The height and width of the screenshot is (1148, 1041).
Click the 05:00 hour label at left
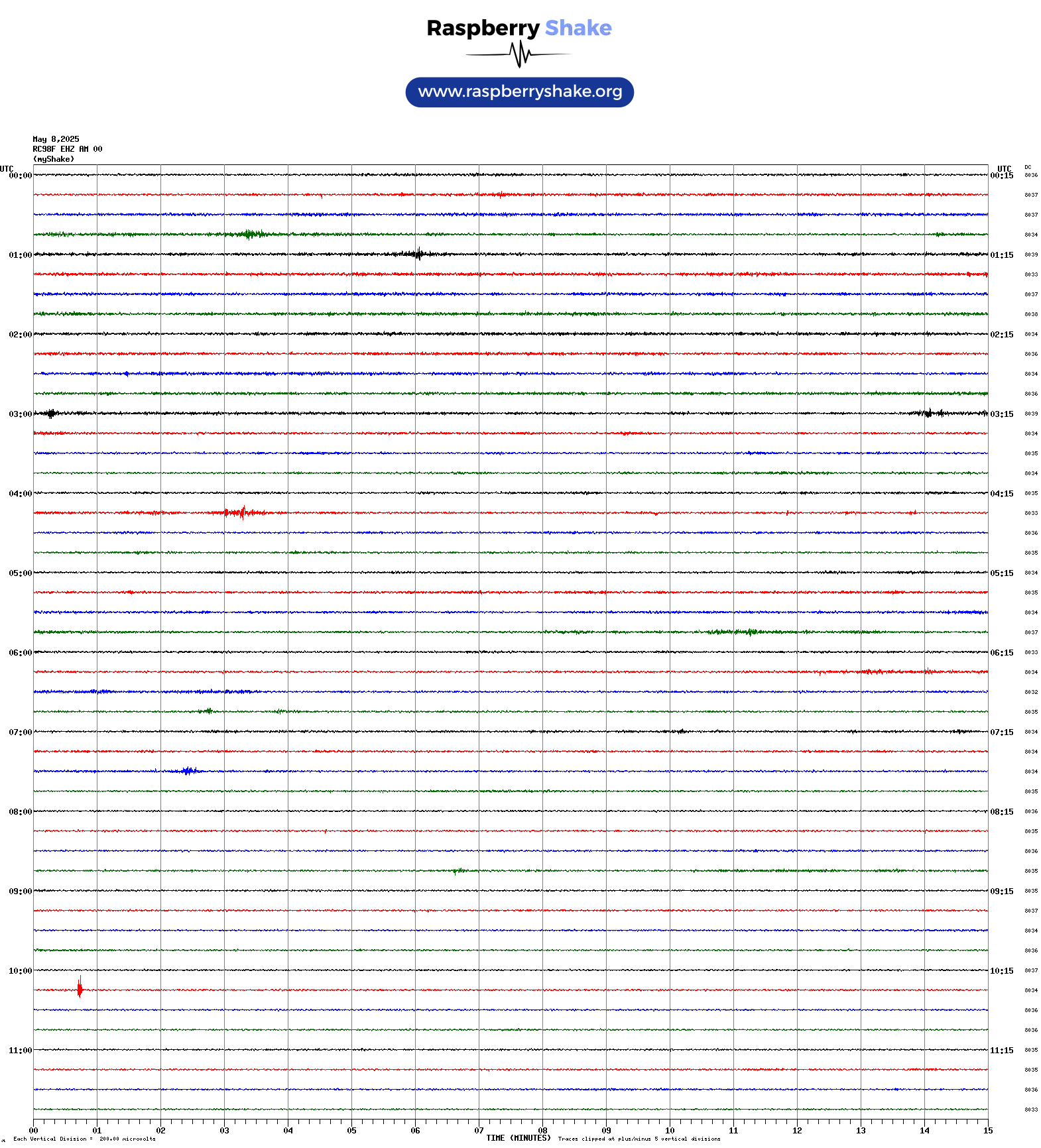[20, 573]
